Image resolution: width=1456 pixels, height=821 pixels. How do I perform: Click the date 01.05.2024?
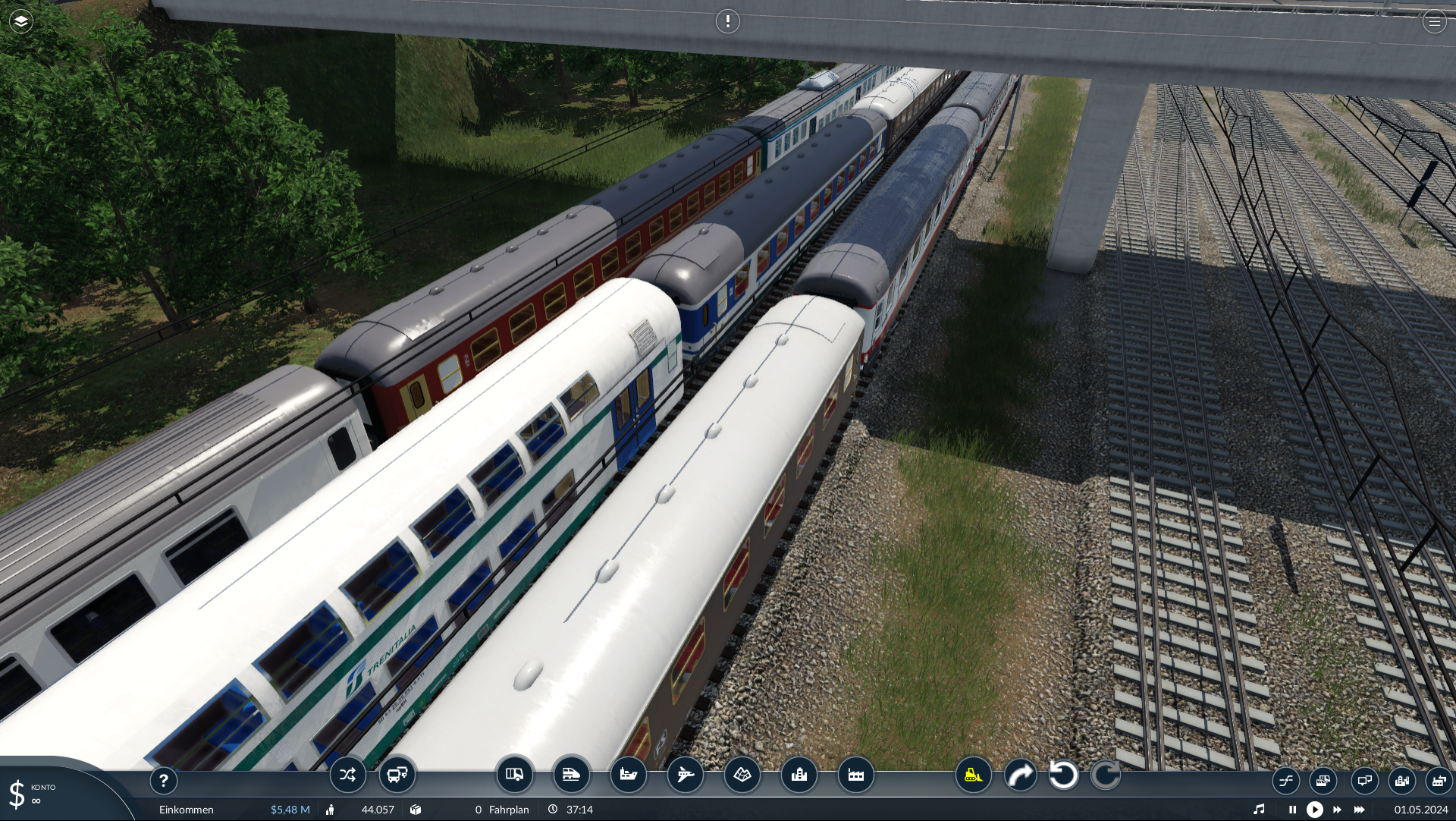1421,810
